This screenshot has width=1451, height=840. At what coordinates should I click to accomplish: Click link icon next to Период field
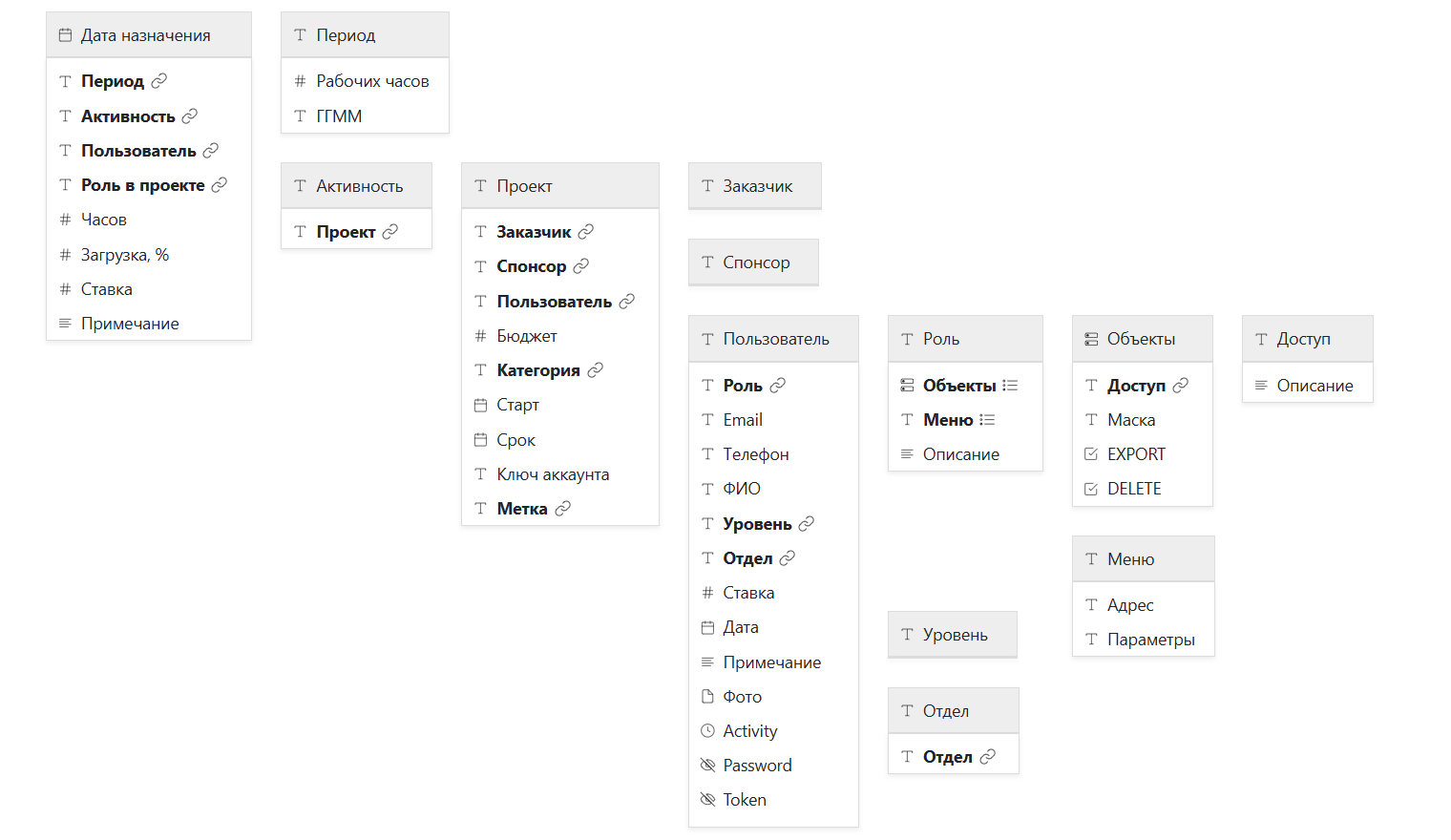tap(159, 81)
